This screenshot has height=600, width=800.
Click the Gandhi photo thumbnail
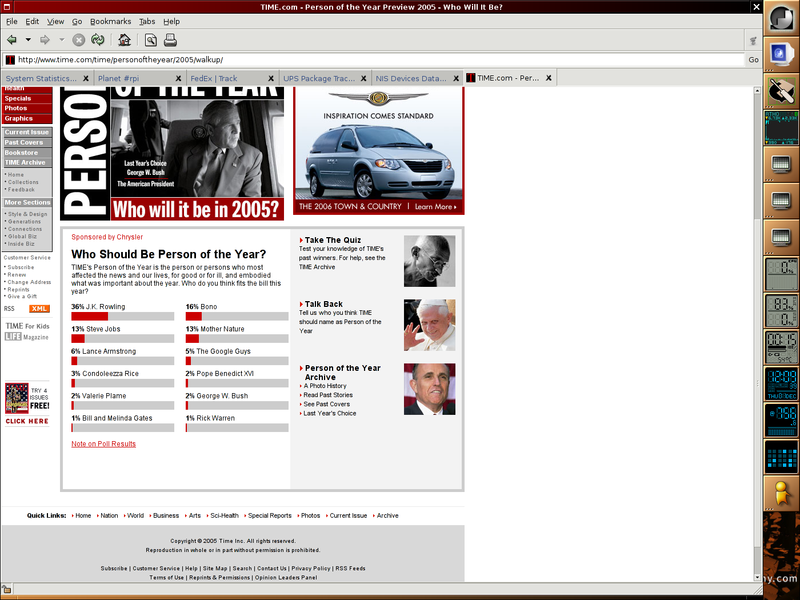430,261
